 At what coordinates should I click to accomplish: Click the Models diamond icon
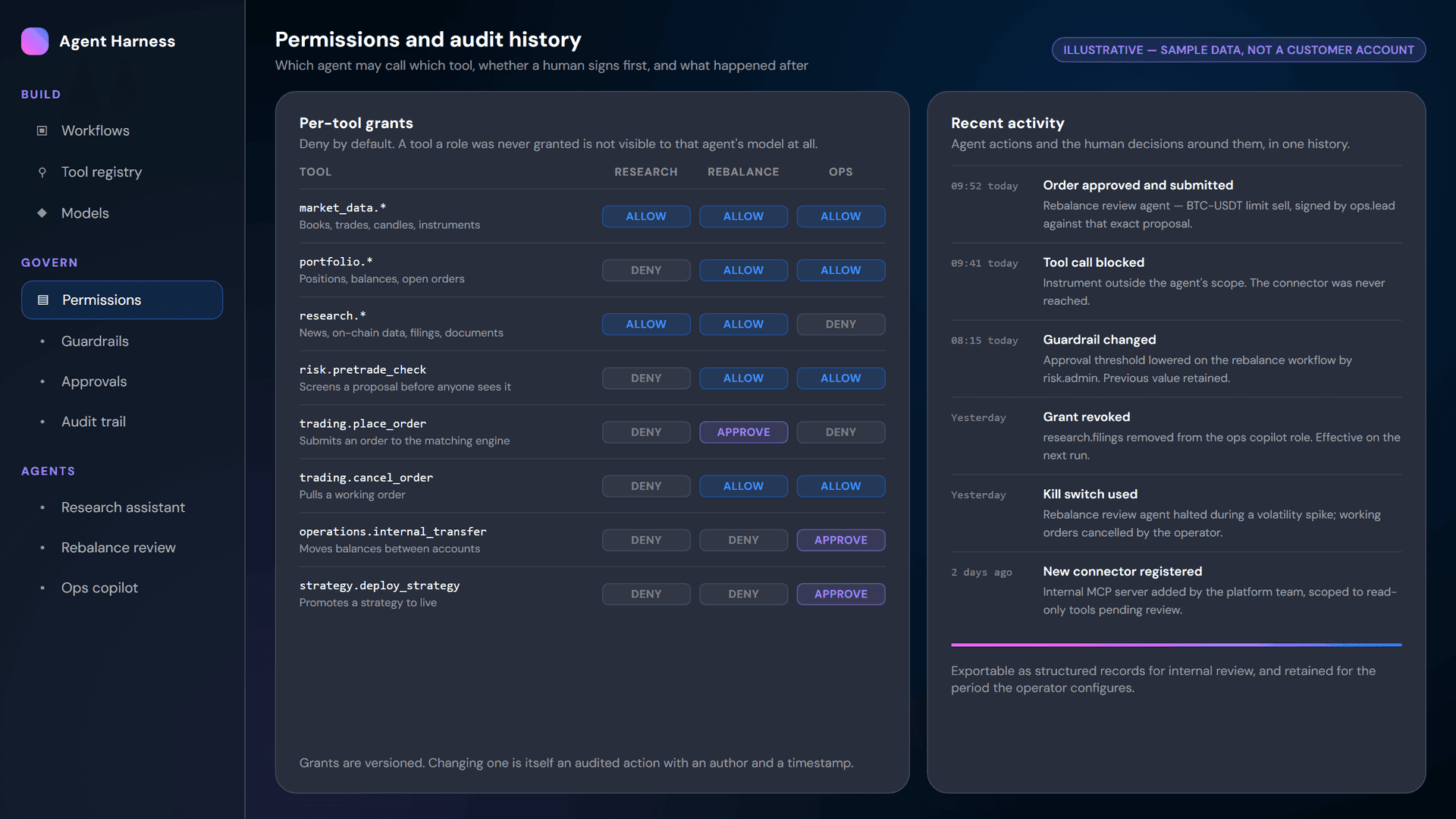pyautogui.click(x=42, y=213)
